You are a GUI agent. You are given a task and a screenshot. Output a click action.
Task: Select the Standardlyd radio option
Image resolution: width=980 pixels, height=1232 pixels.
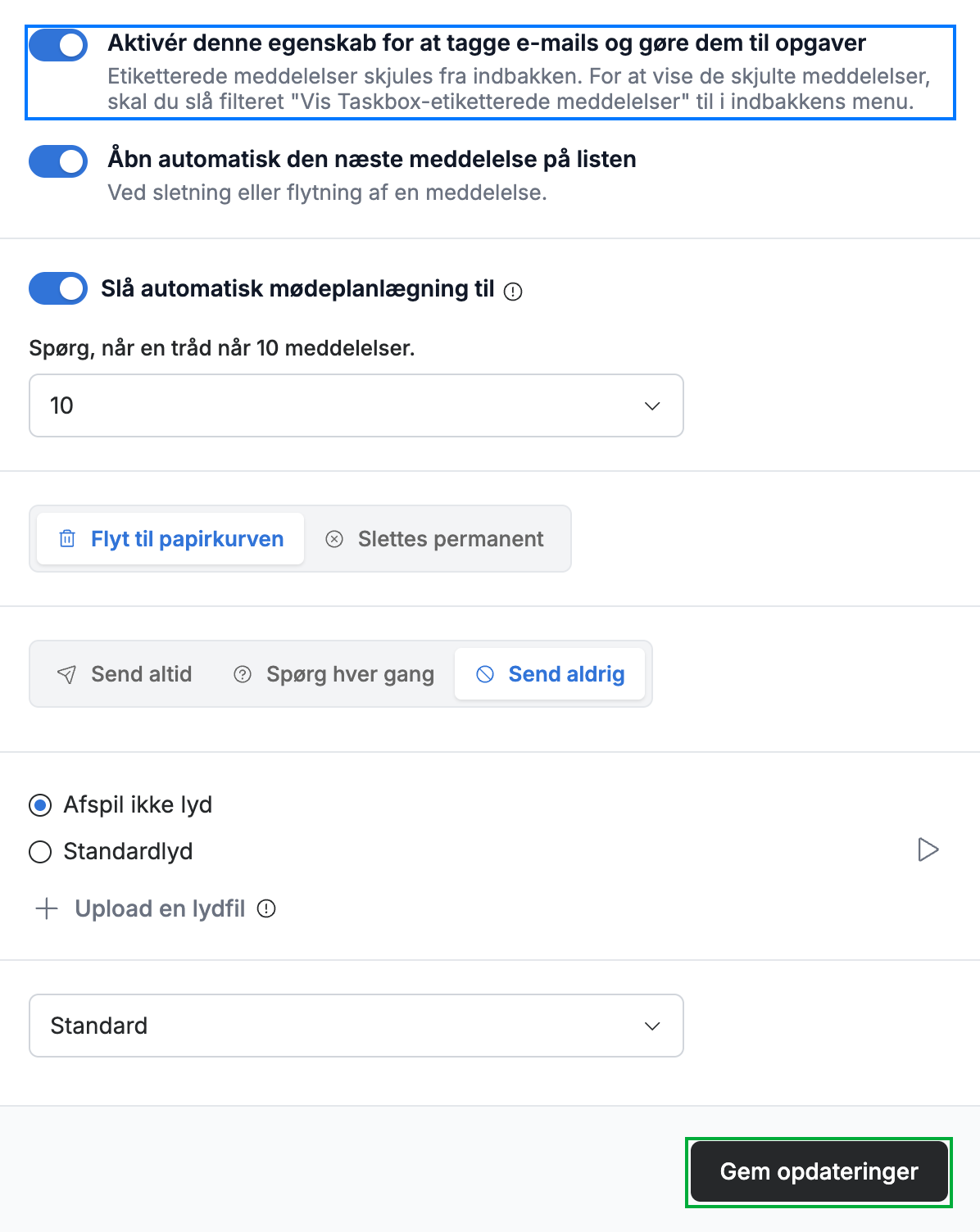(40, 852)
